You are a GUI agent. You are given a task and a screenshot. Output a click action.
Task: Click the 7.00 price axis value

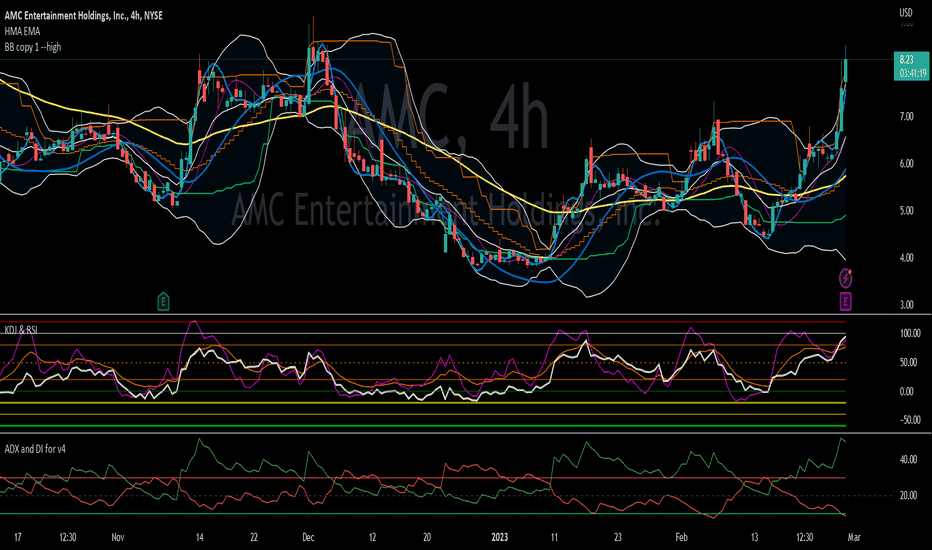(x=906, y=117)
